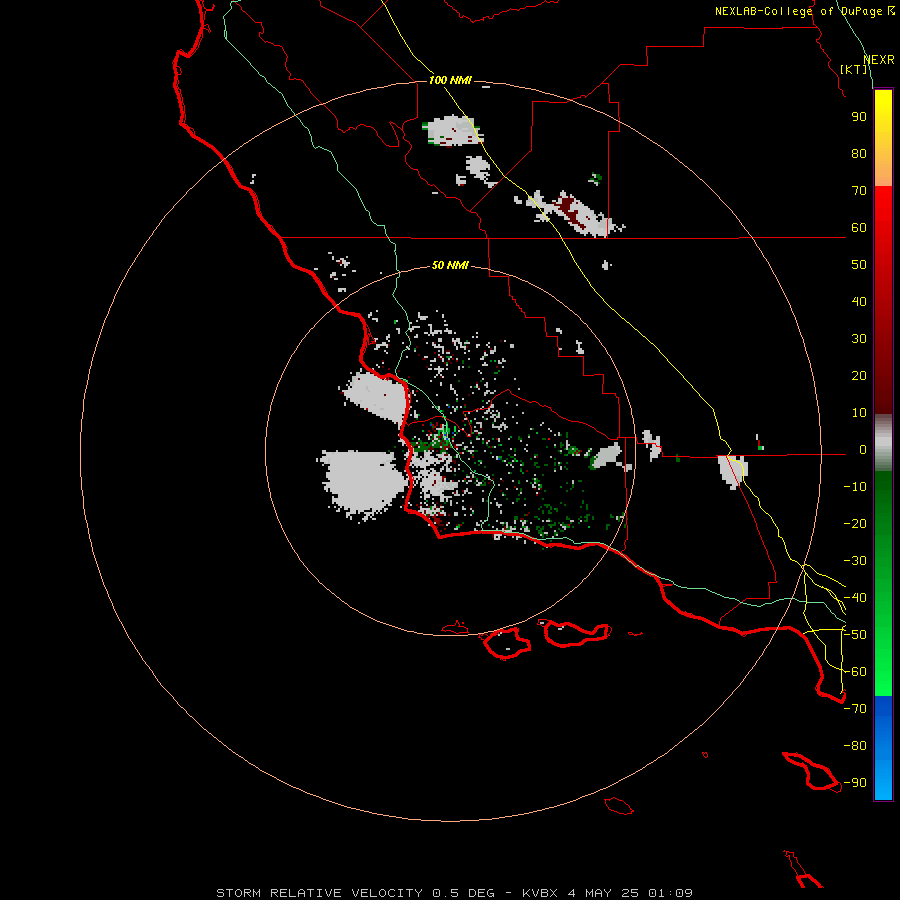This screenshot has width=900, height=900.
Task: Click the '20' value on the velocity scale
Action: [859, 376]
